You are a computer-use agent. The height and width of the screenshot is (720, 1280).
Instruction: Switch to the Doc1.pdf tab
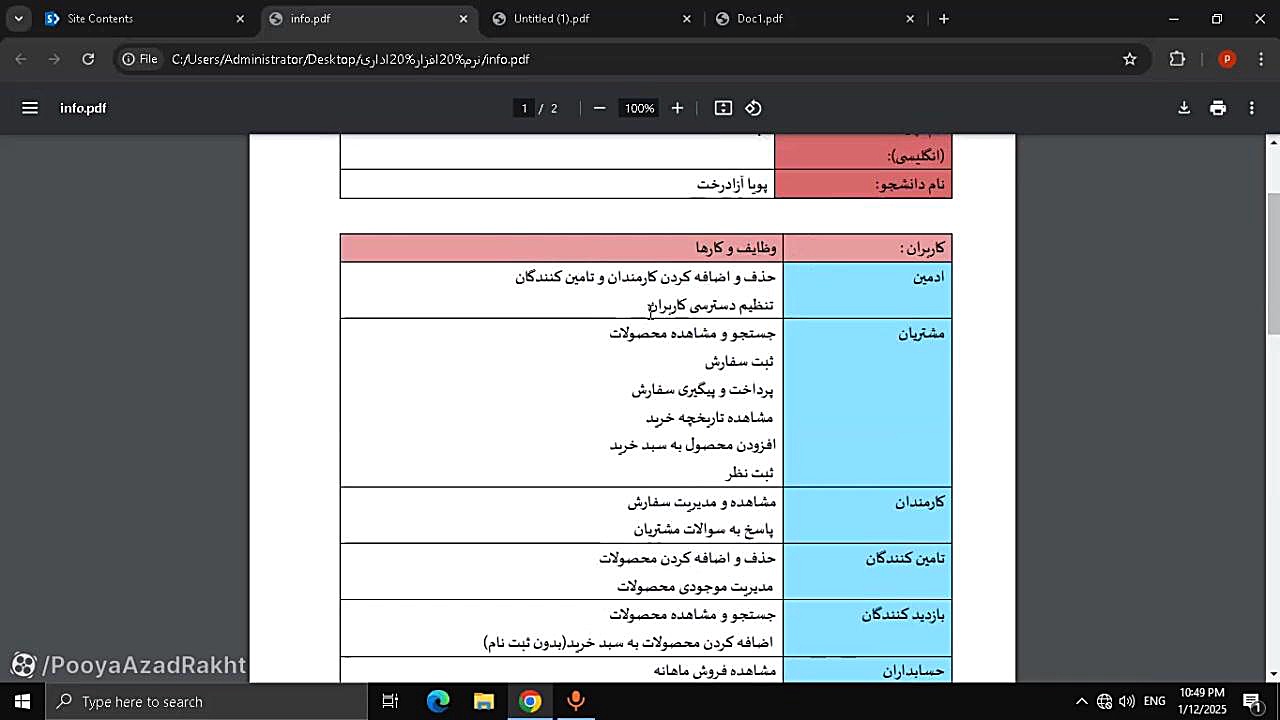[x=815, y=18]
